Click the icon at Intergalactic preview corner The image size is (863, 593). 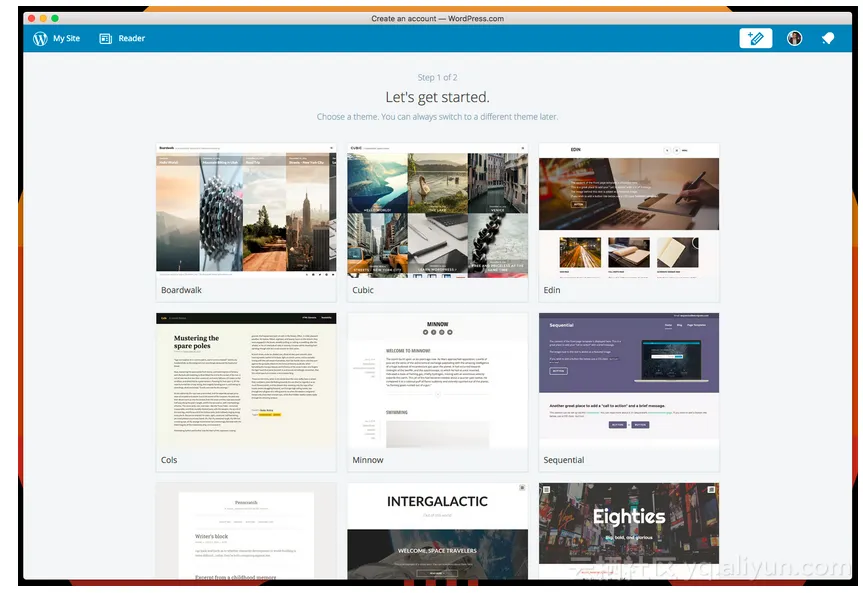coord(521,488)
